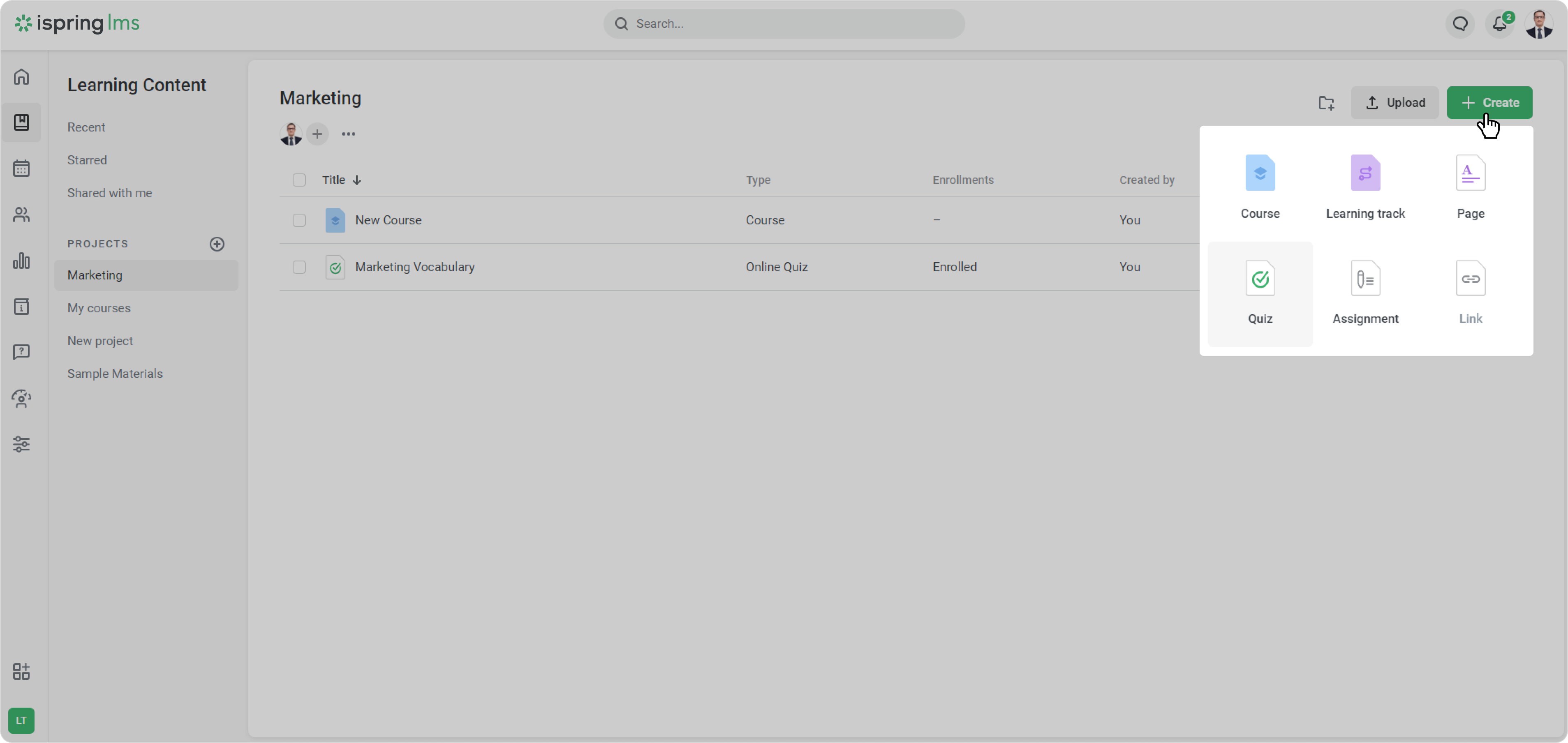Go to the home sidebar icon
This screenshot has height=743, width=1568.
(21, 77)
